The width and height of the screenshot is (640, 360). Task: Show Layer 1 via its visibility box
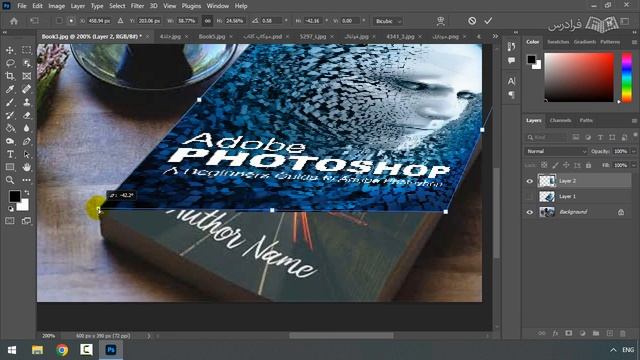coord(530,196)
